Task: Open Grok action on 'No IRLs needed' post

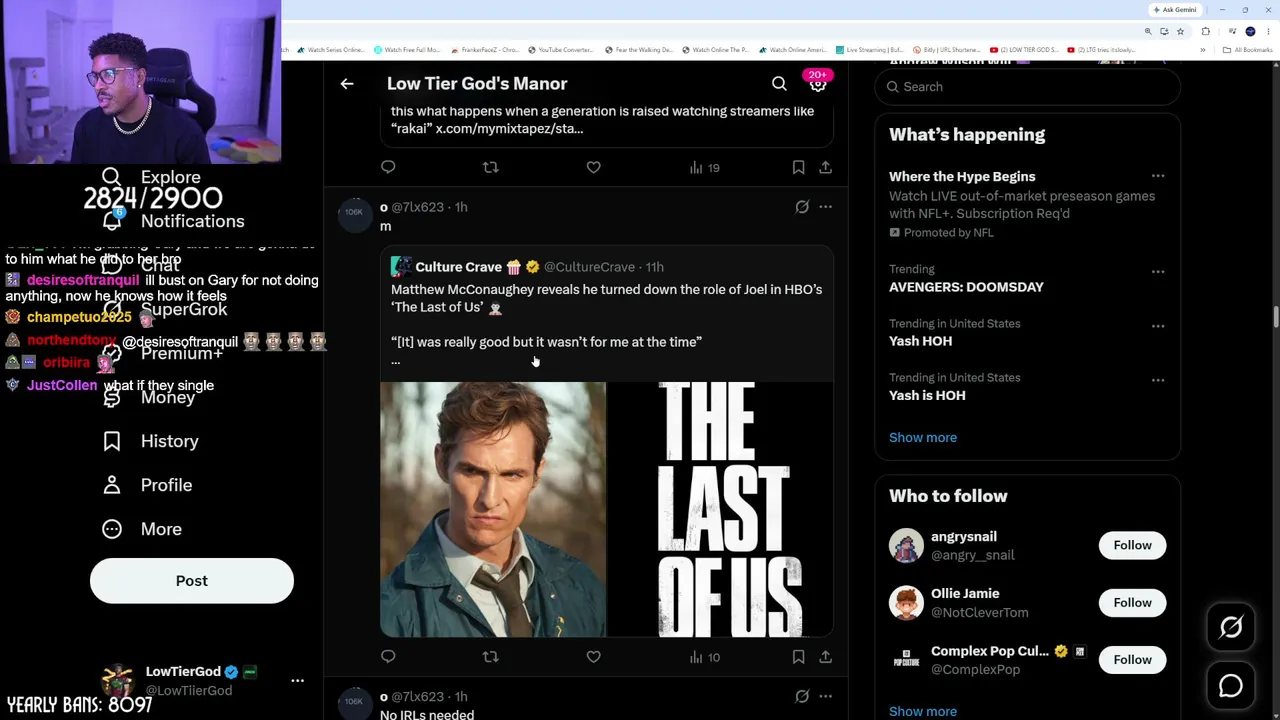Action: [x=802, y=696]
